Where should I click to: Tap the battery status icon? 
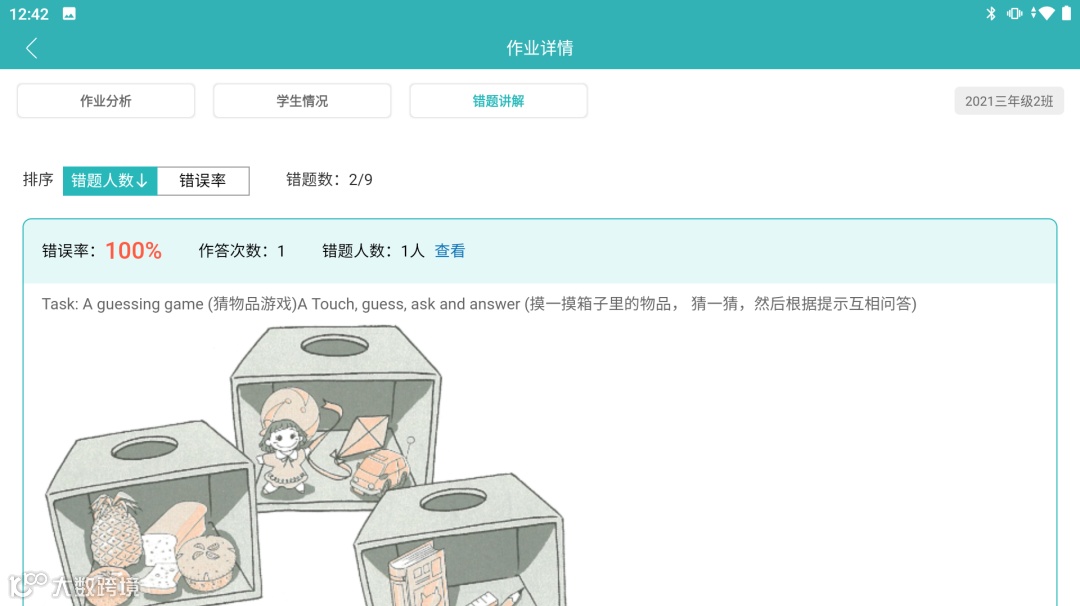point(1066,14)
